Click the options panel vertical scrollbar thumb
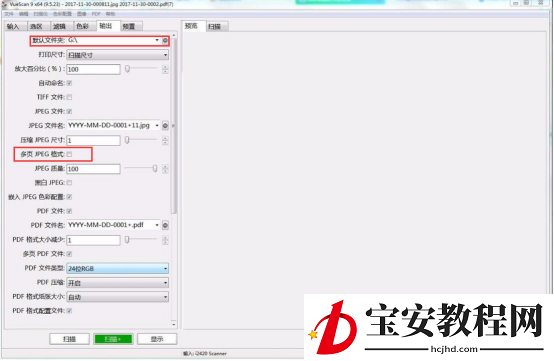 coord(173,126)
